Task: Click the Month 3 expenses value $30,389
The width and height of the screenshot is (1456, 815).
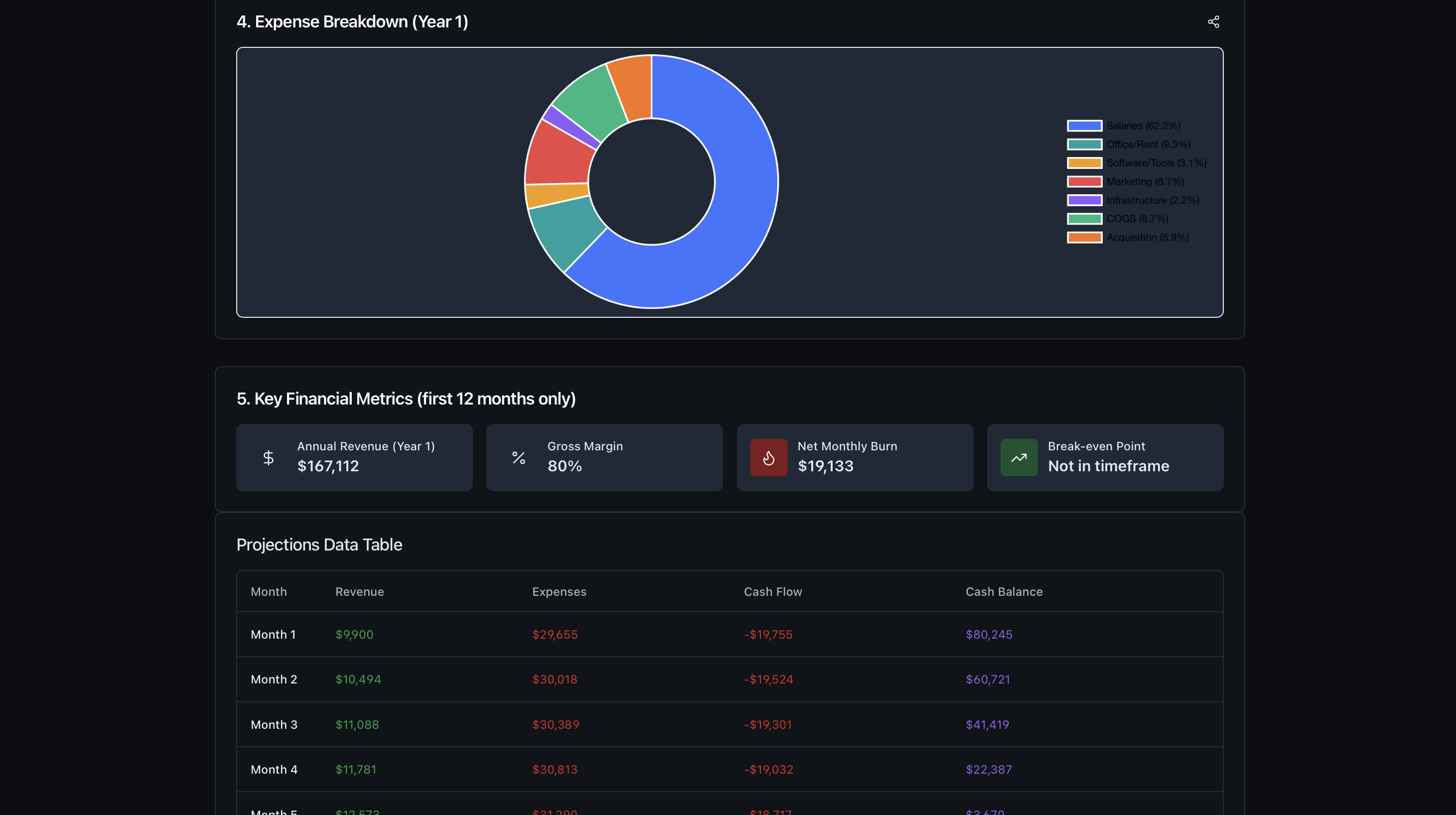Action: click(556, 724)
